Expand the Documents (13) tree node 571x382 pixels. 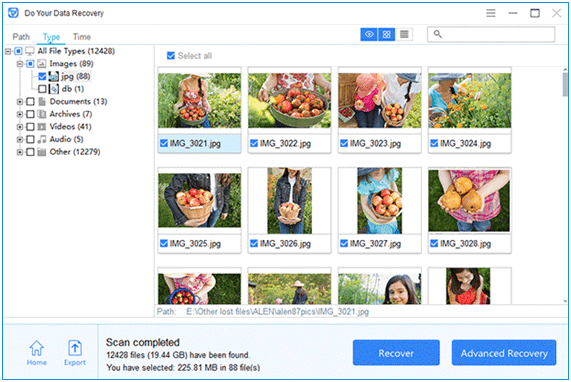20,102
